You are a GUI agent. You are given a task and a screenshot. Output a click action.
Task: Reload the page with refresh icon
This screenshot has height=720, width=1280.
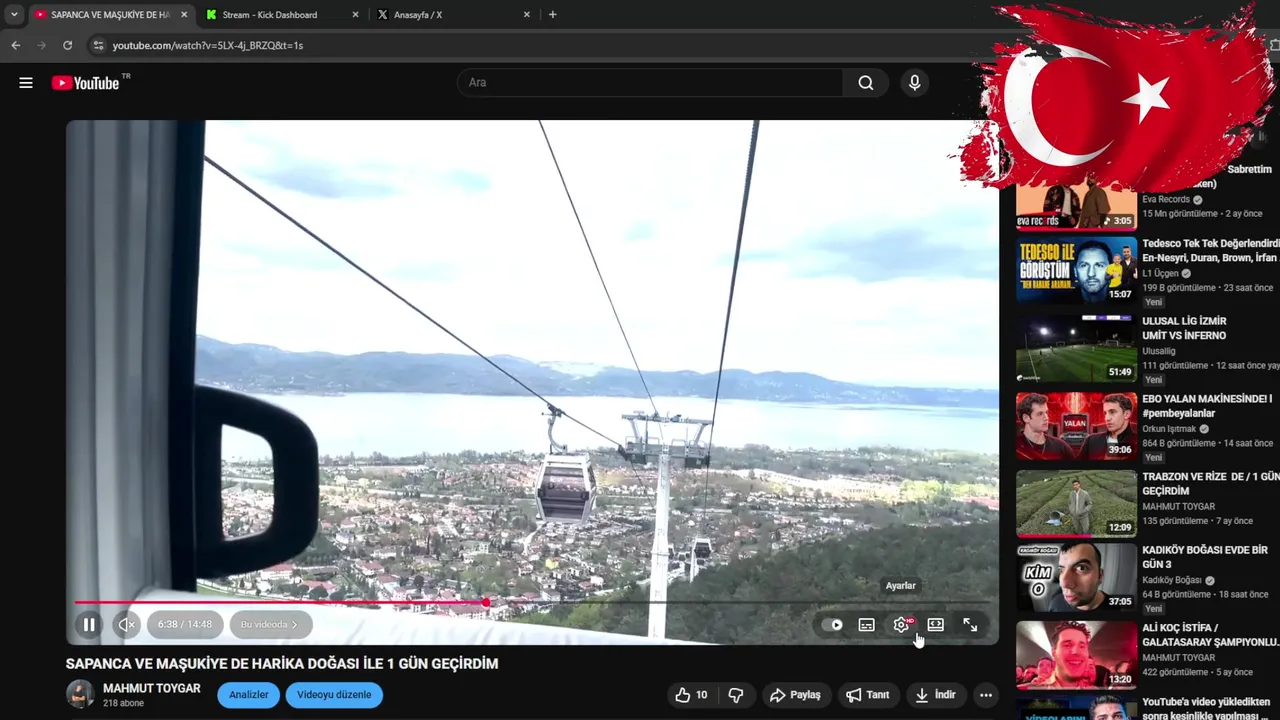67,45
